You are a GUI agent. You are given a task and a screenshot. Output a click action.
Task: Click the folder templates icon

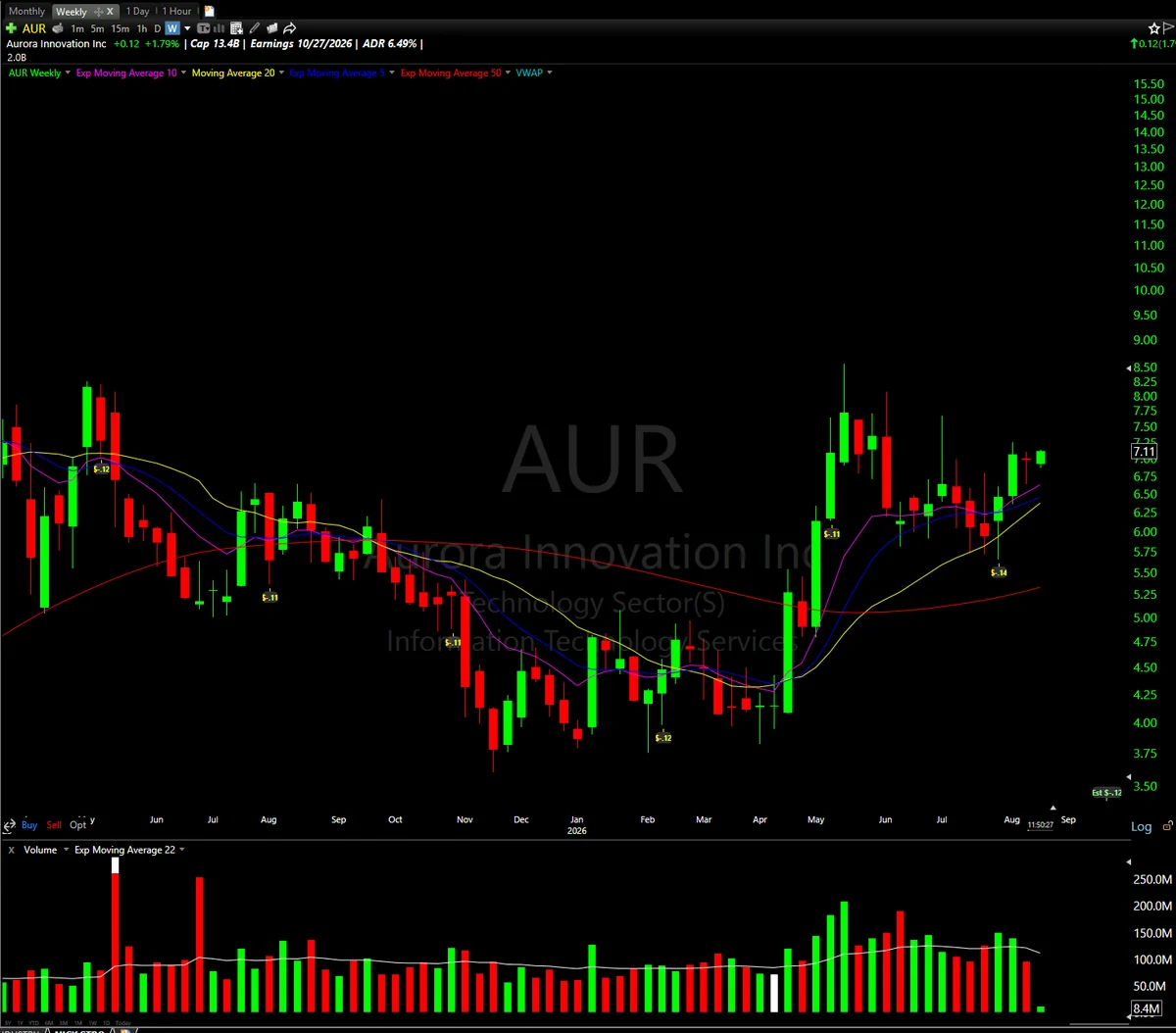271,28
